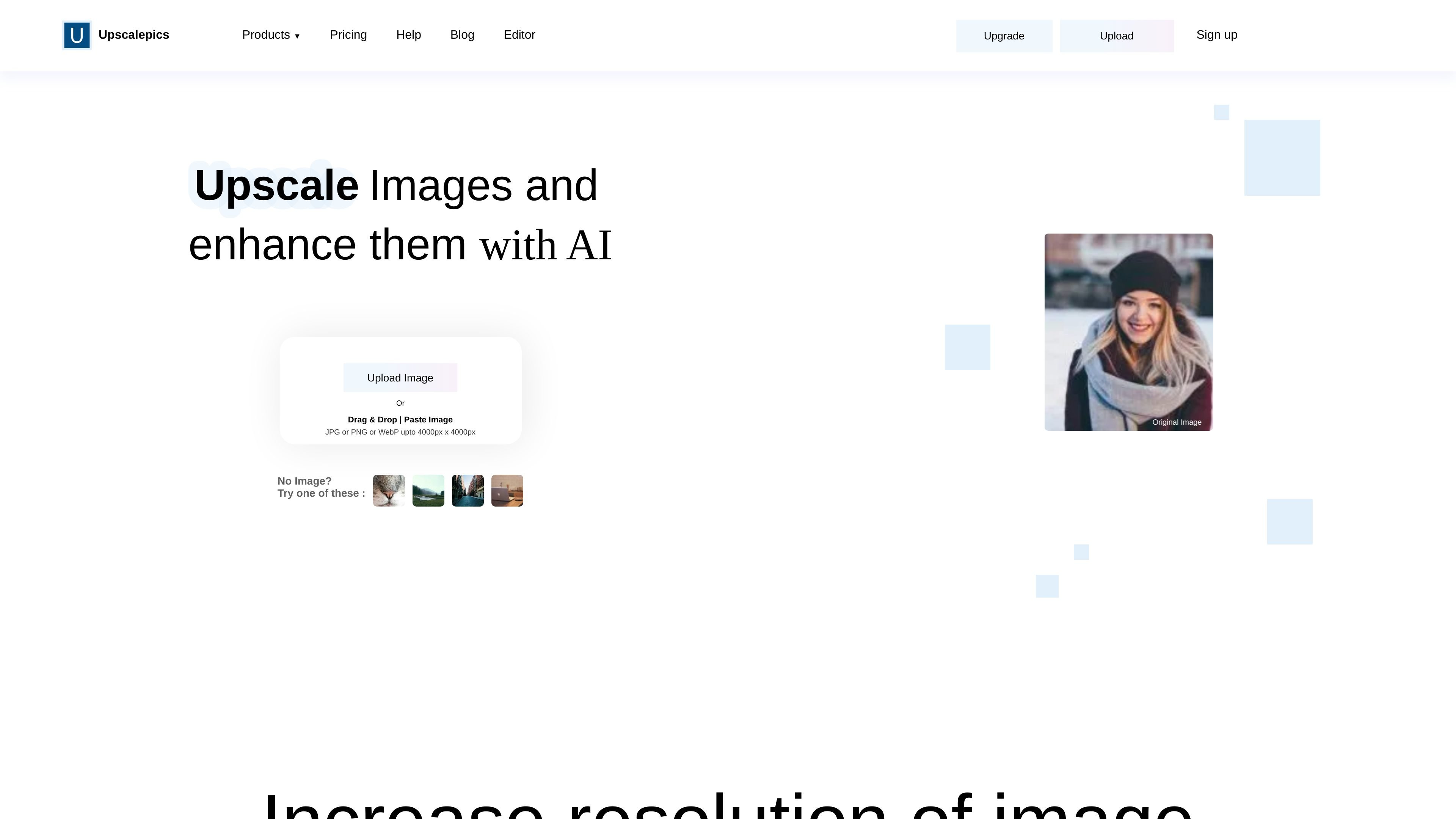Select the cat nose sample image

click(x=389, y=491)
